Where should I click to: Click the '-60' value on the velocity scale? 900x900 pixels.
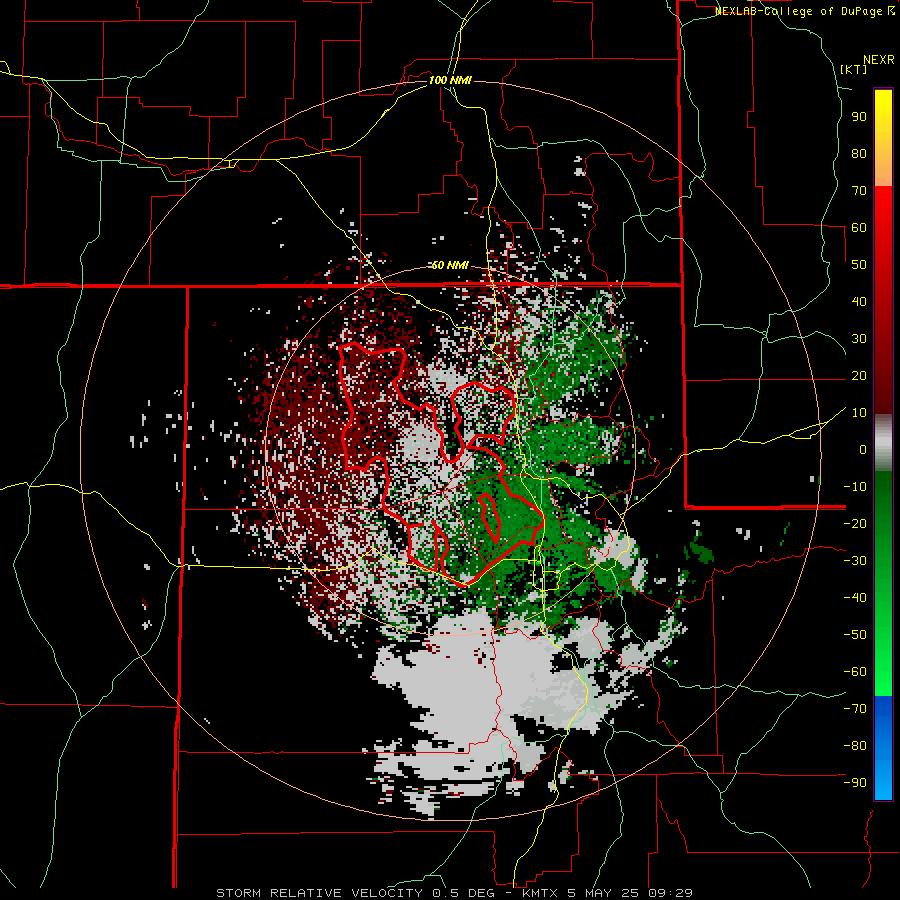855,672
